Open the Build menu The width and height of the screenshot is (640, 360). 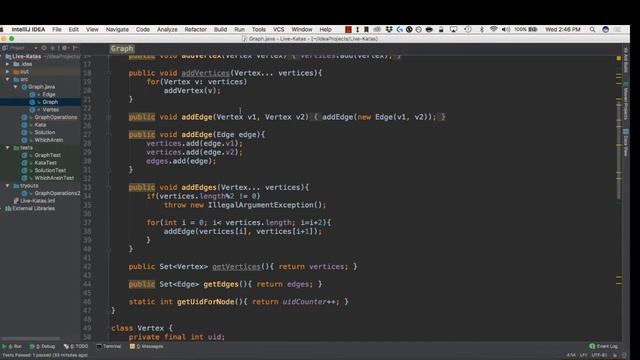tap(220, 29)
